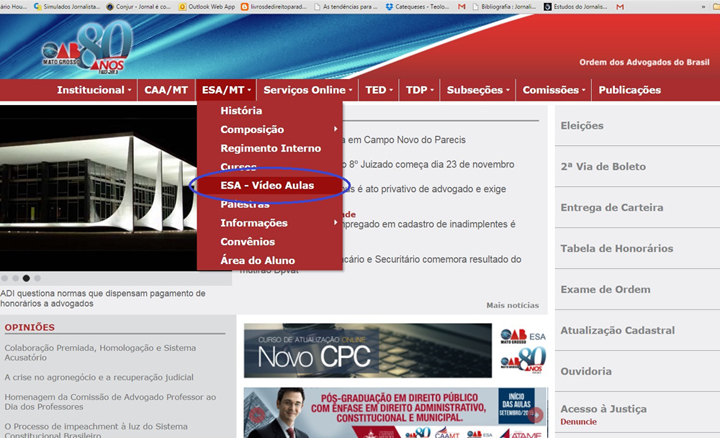Open Gmail bookmark after Catequeses
Image resolution: width=720 pixels, height=438 pixels.
(x=461, y=6)
